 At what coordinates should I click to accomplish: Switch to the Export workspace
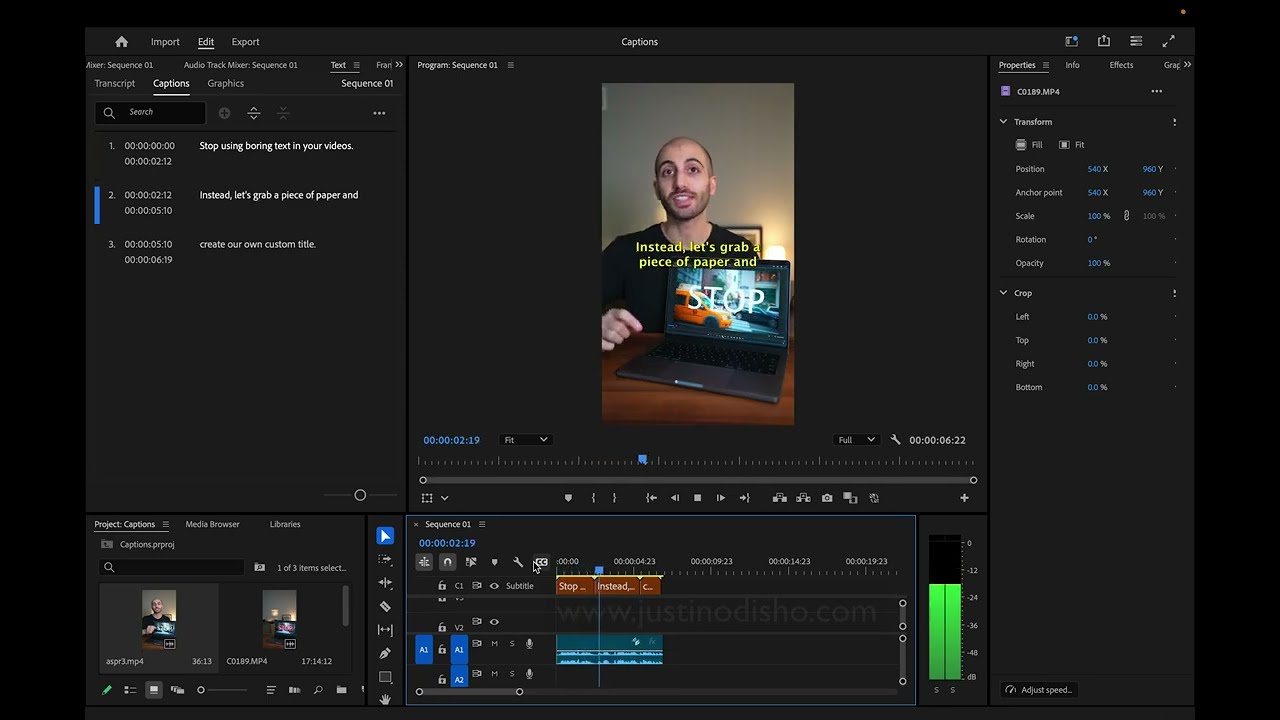(245, 42)
